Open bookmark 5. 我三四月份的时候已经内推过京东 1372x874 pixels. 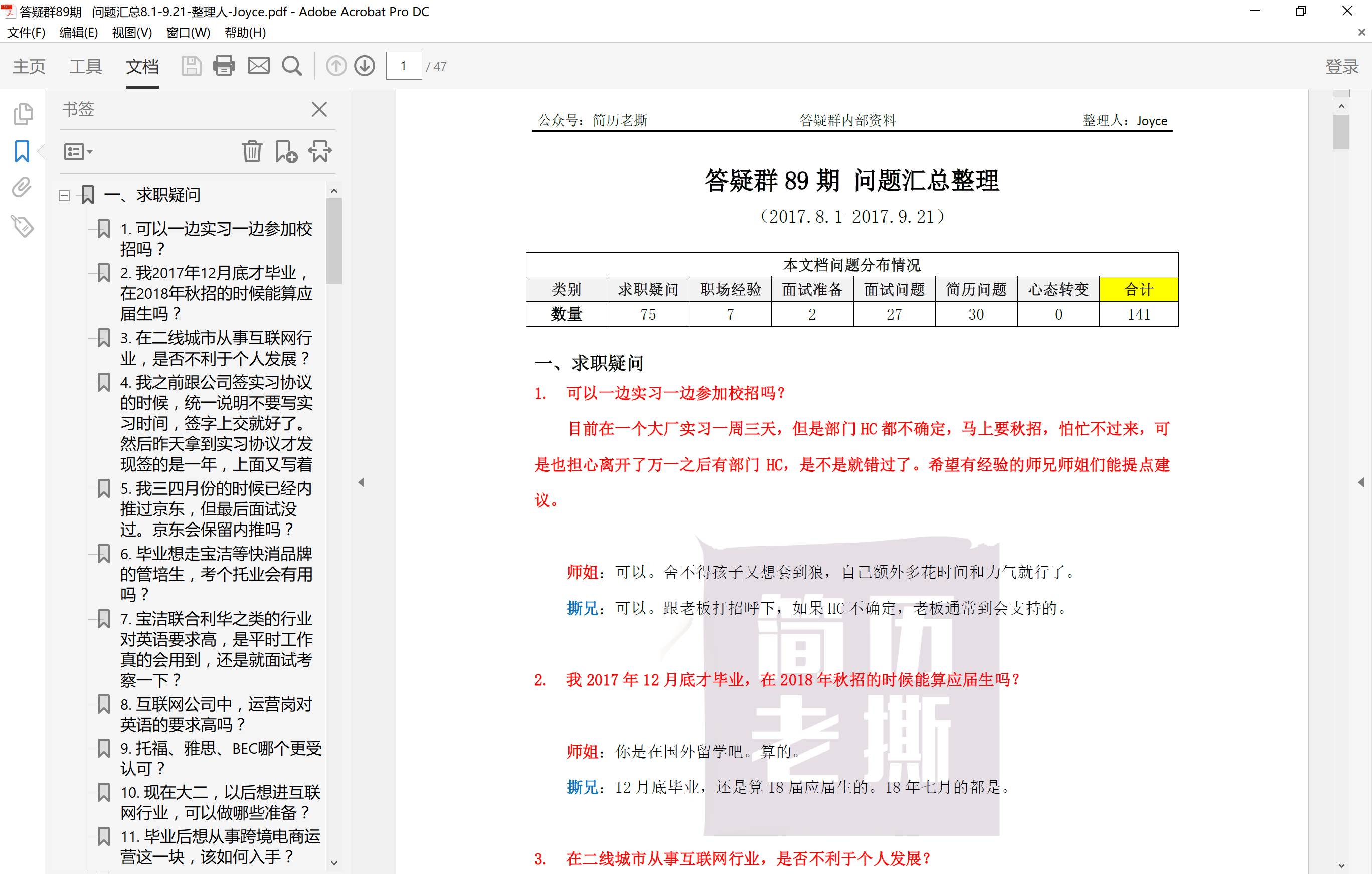(216, 509)
